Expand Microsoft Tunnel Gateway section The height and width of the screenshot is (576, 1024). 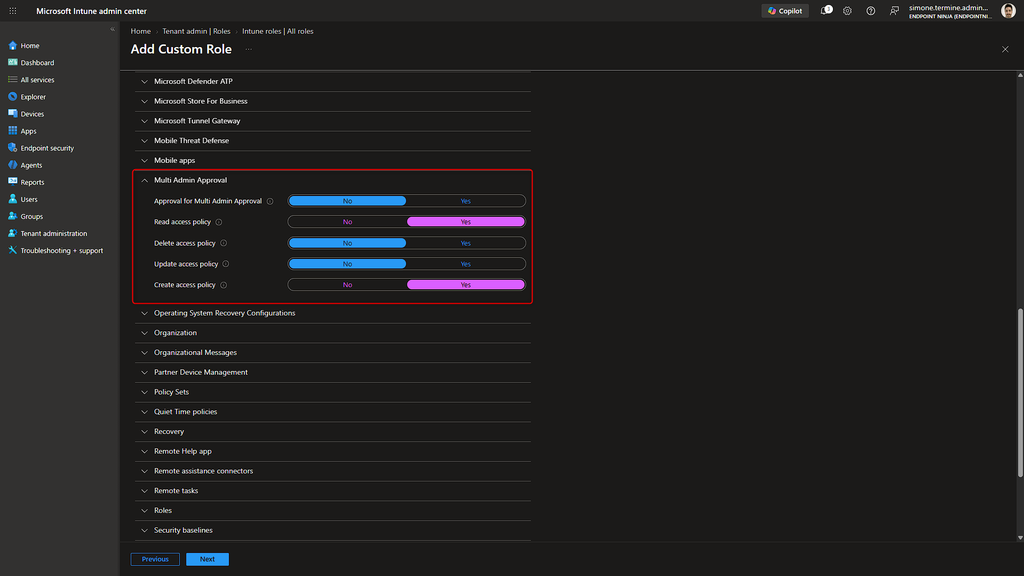point(332,121)
